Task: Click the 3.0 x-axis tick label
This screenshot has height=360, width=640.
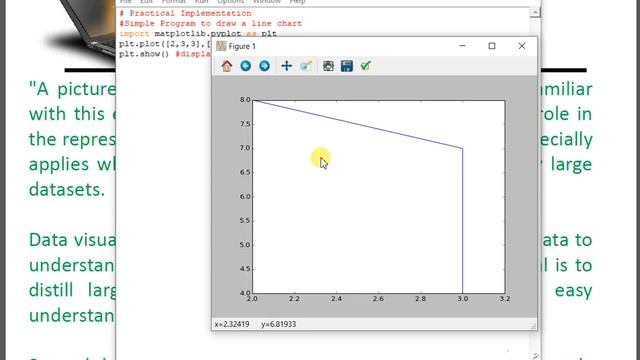Action: [x=462, y=299]
